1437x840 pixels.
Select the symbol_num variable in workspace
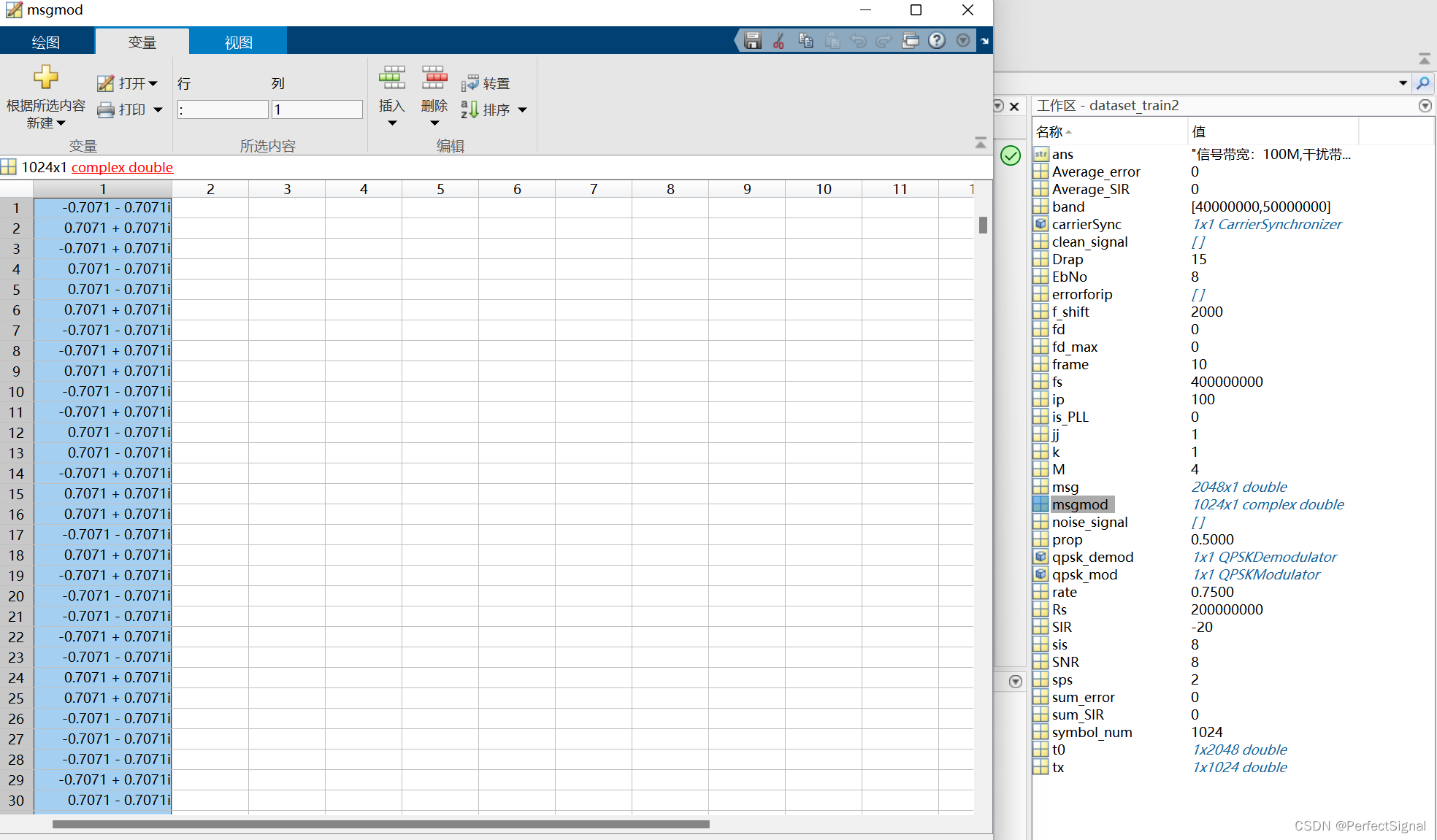(x=1092, y=732)
